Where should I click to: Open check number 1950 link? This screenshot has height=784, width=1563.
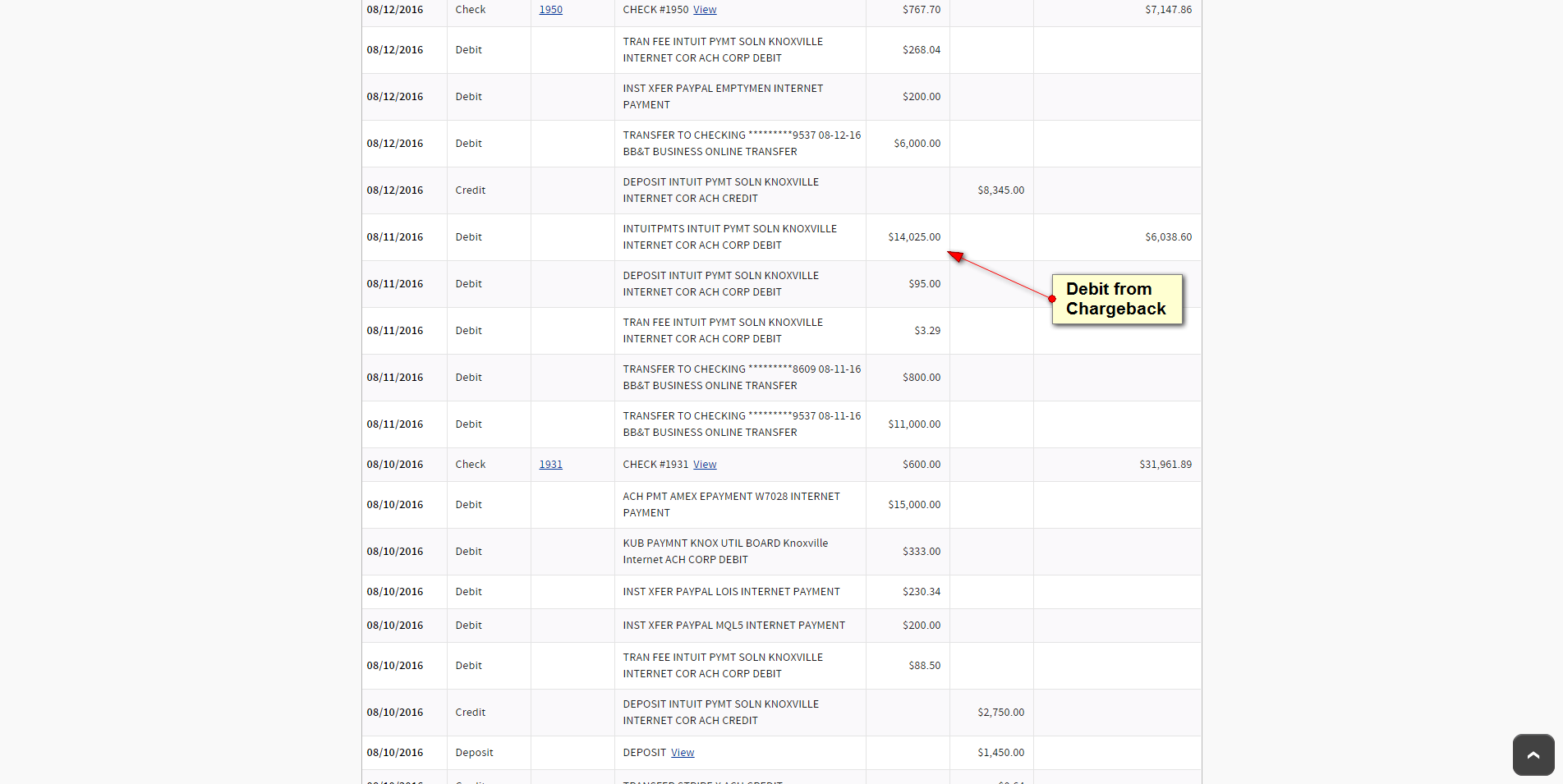[x=550, y=10]
